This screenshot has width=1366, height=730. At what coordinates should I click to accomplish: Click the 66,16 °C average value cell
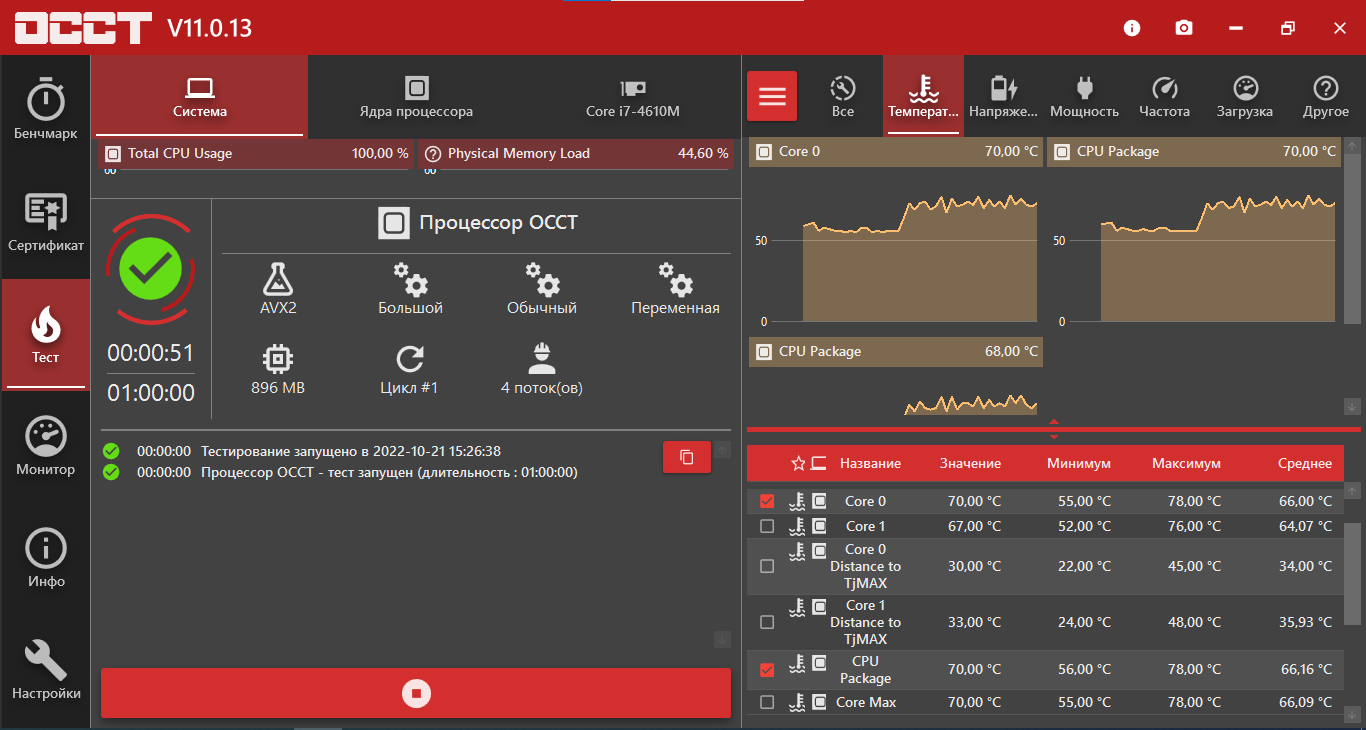[1304, 670]
